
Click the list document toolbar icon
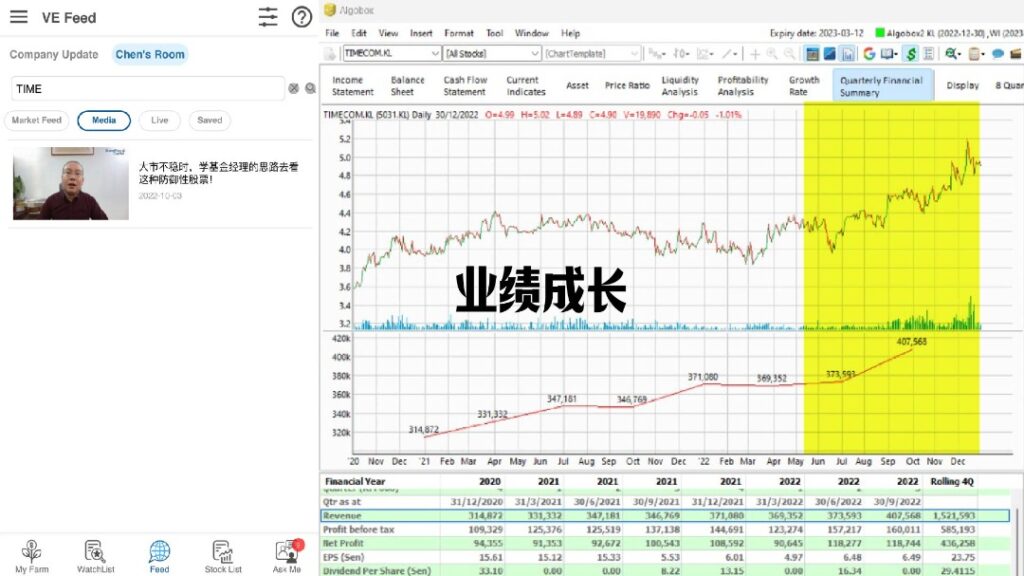(x=929, y=54)
